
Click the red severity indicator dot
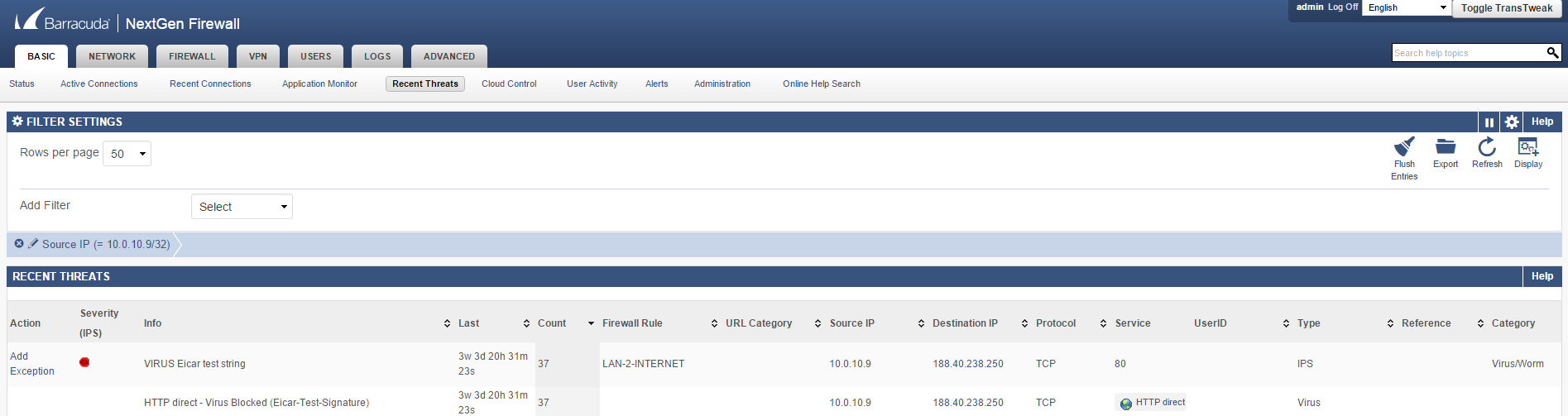(x=84, y=362)
